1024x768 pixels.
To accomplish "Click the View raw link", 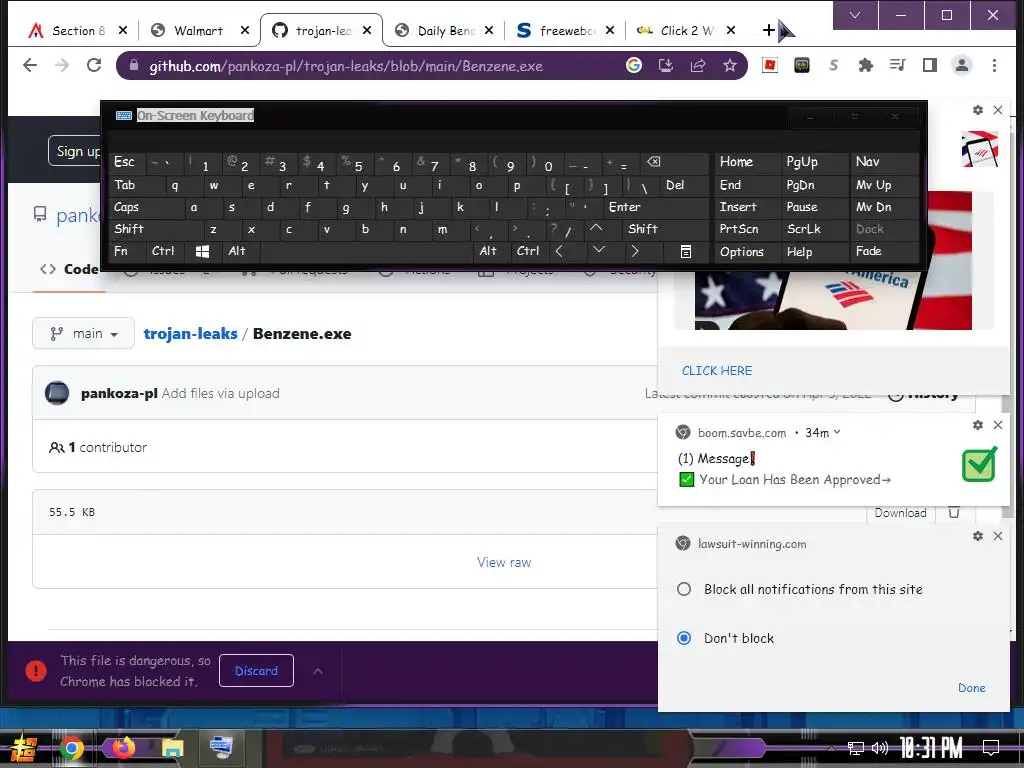I will [504, 562].
